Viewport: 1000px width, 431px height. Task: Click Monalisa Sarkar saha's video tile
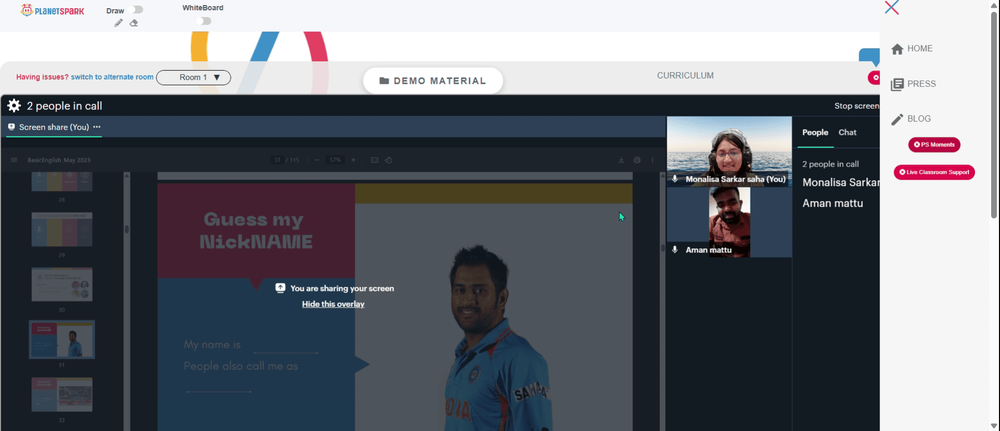(x=730, y=151)
